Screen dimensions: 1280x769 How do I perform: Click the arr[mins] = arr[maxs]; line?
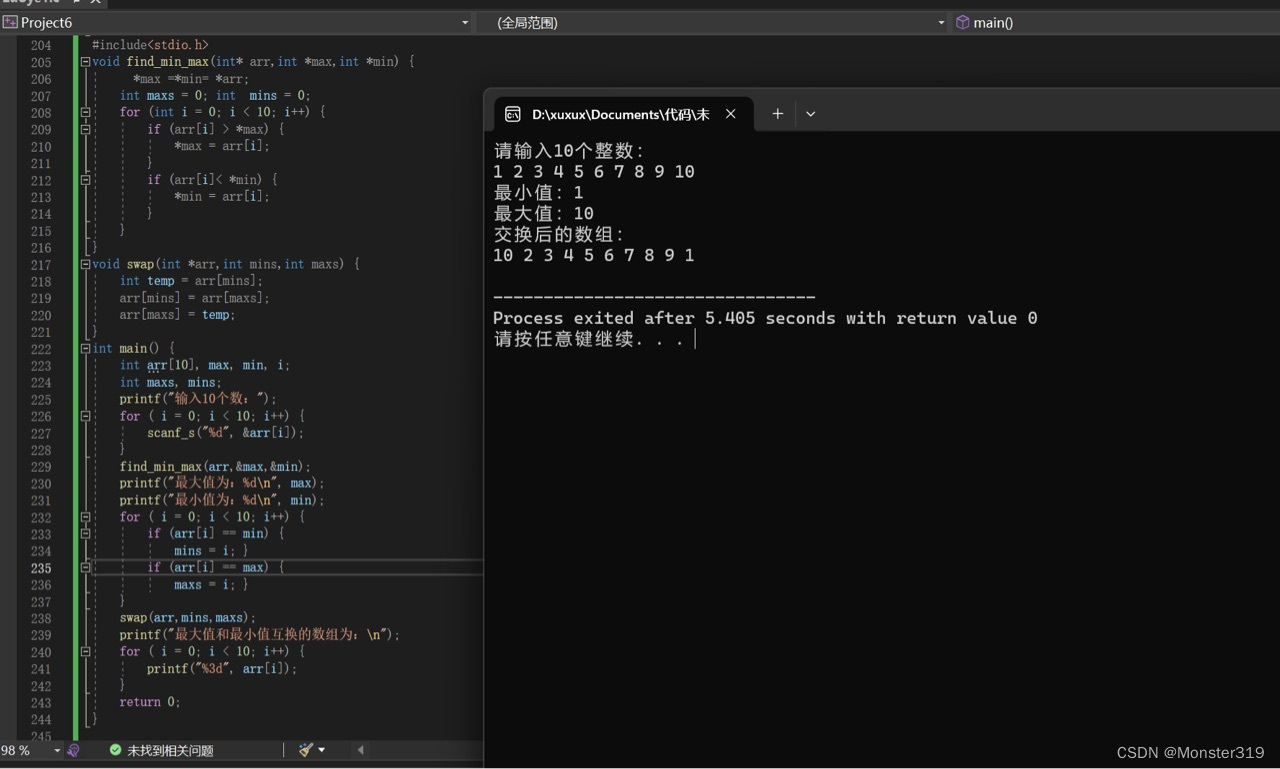click(x=195, y=298)
